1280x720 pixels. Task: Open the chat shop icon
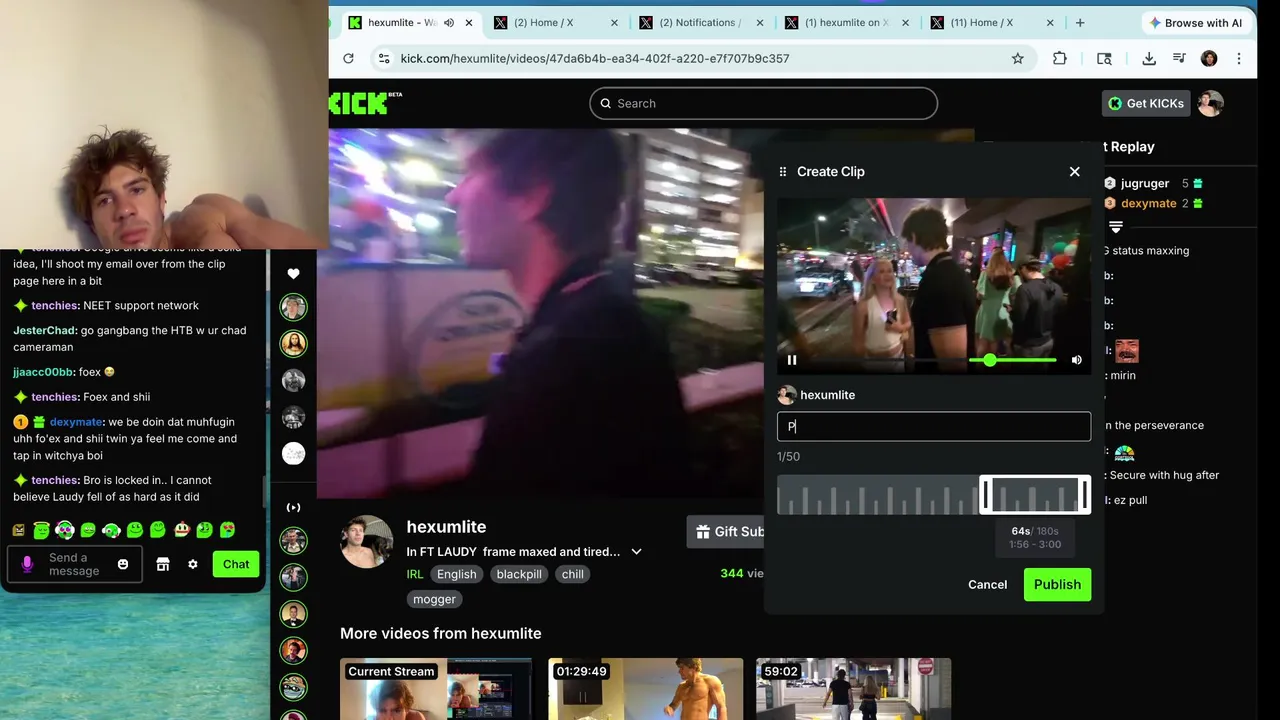tap(163, 564)
